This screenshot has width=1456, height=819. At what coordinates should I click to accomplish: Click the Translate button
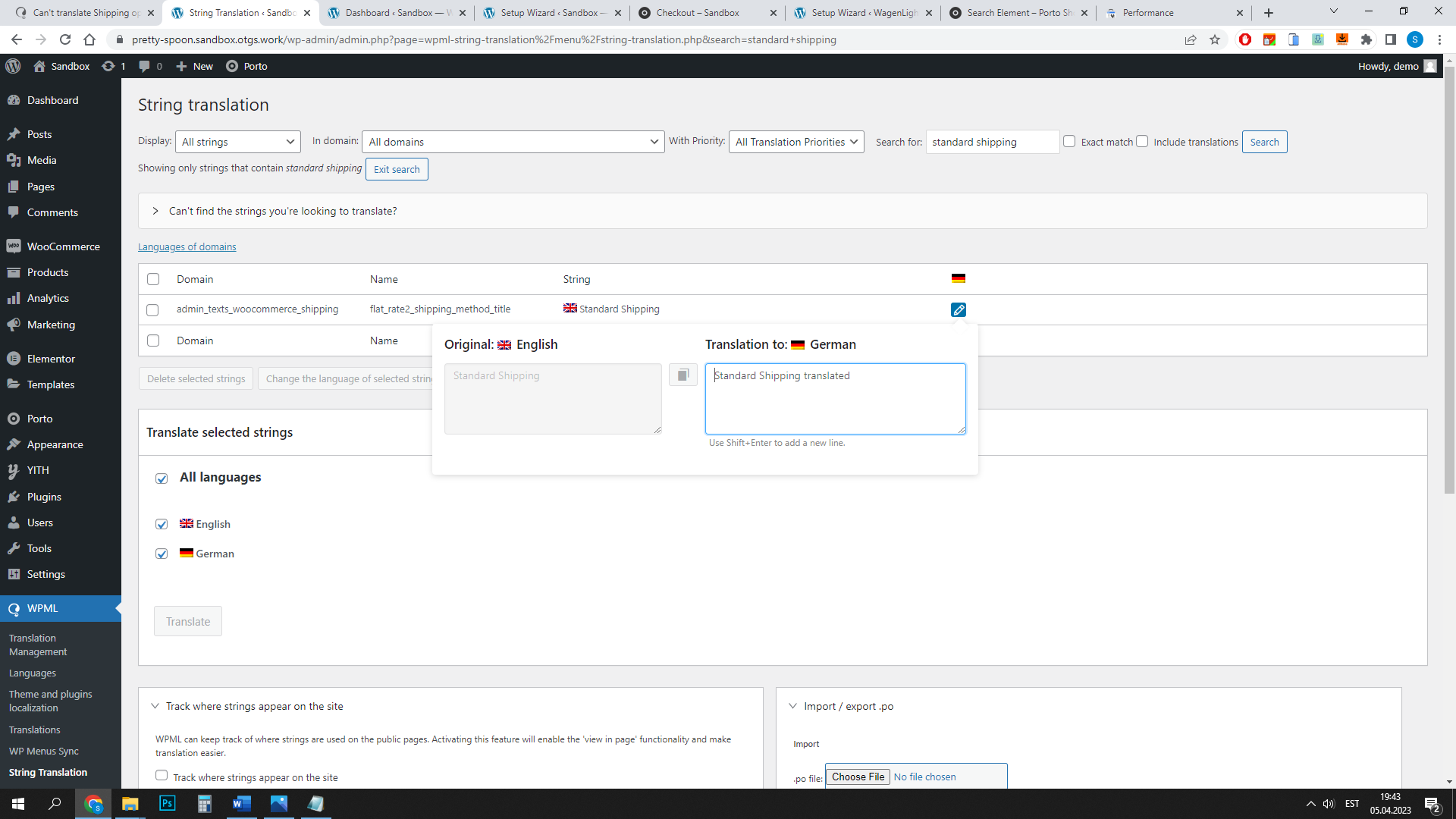point(188,622)
